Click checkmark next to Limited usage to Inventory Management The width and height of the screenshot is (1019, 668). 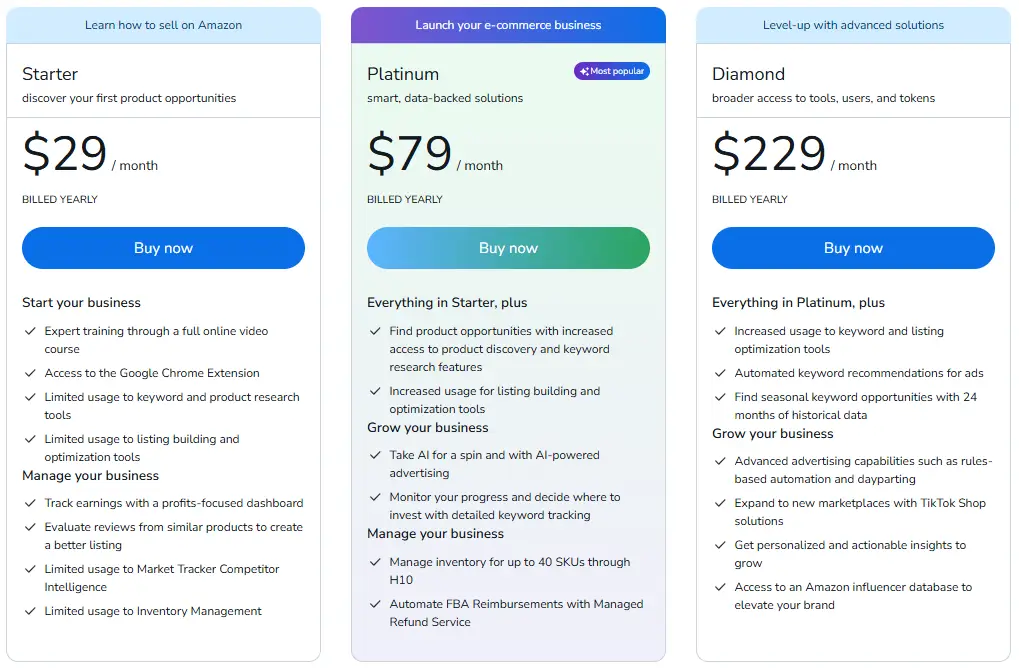tap(30, 611)
